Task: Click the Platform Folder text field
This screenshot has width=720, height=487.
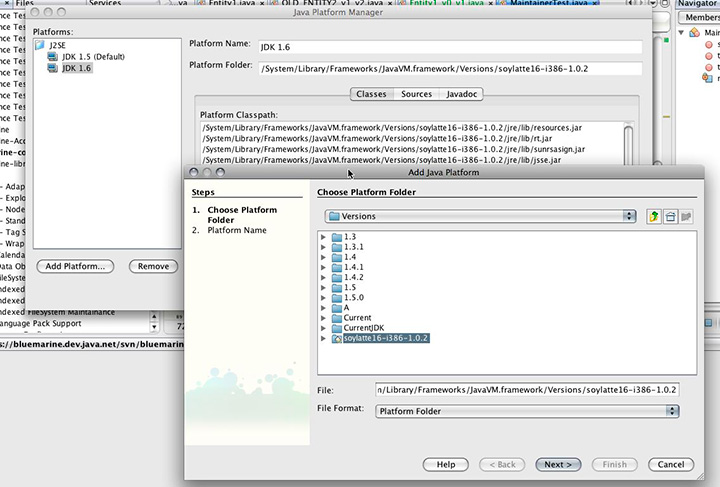Action: [450, 69]
